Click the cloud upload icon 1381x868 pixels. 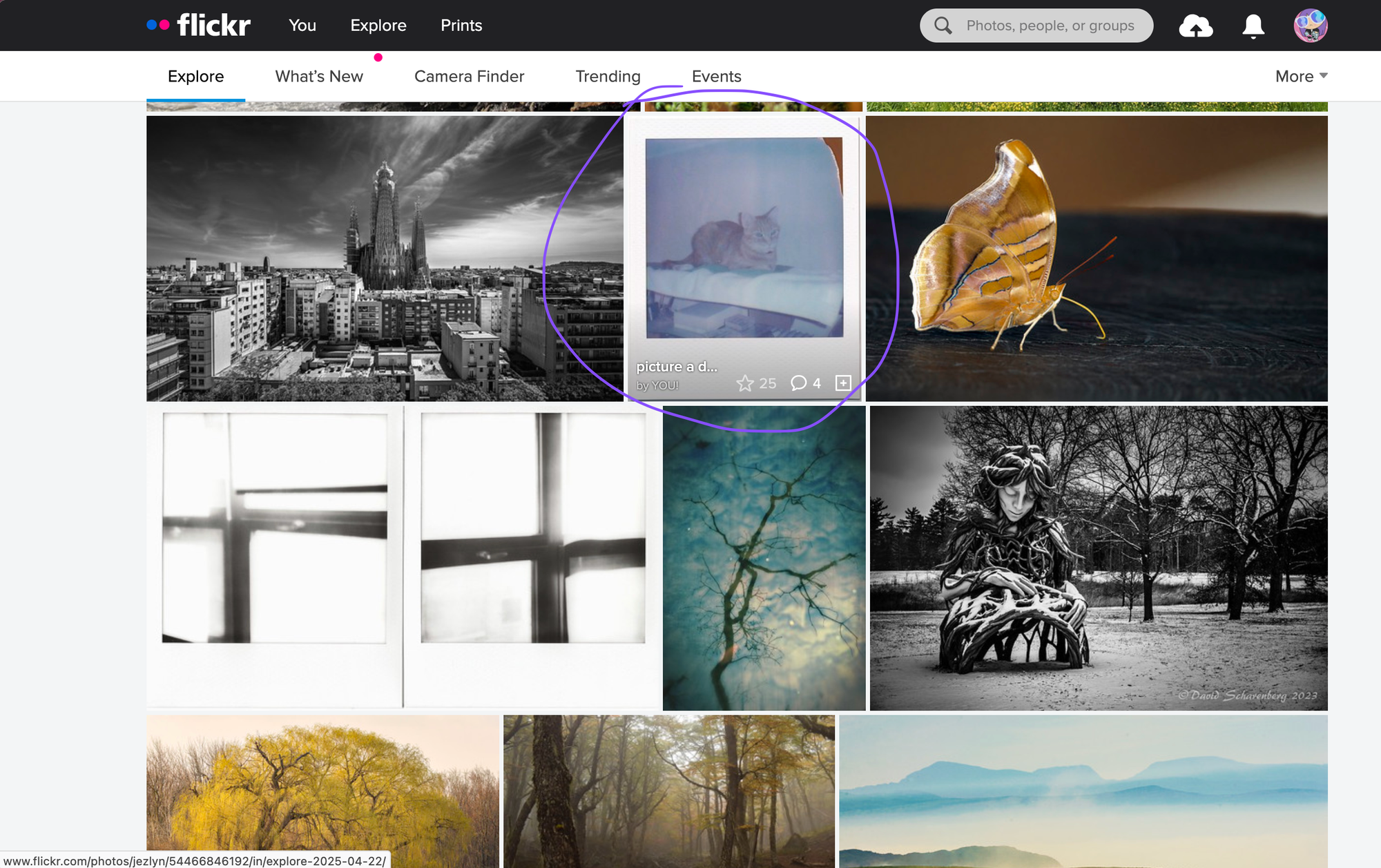click(1197, 26)
